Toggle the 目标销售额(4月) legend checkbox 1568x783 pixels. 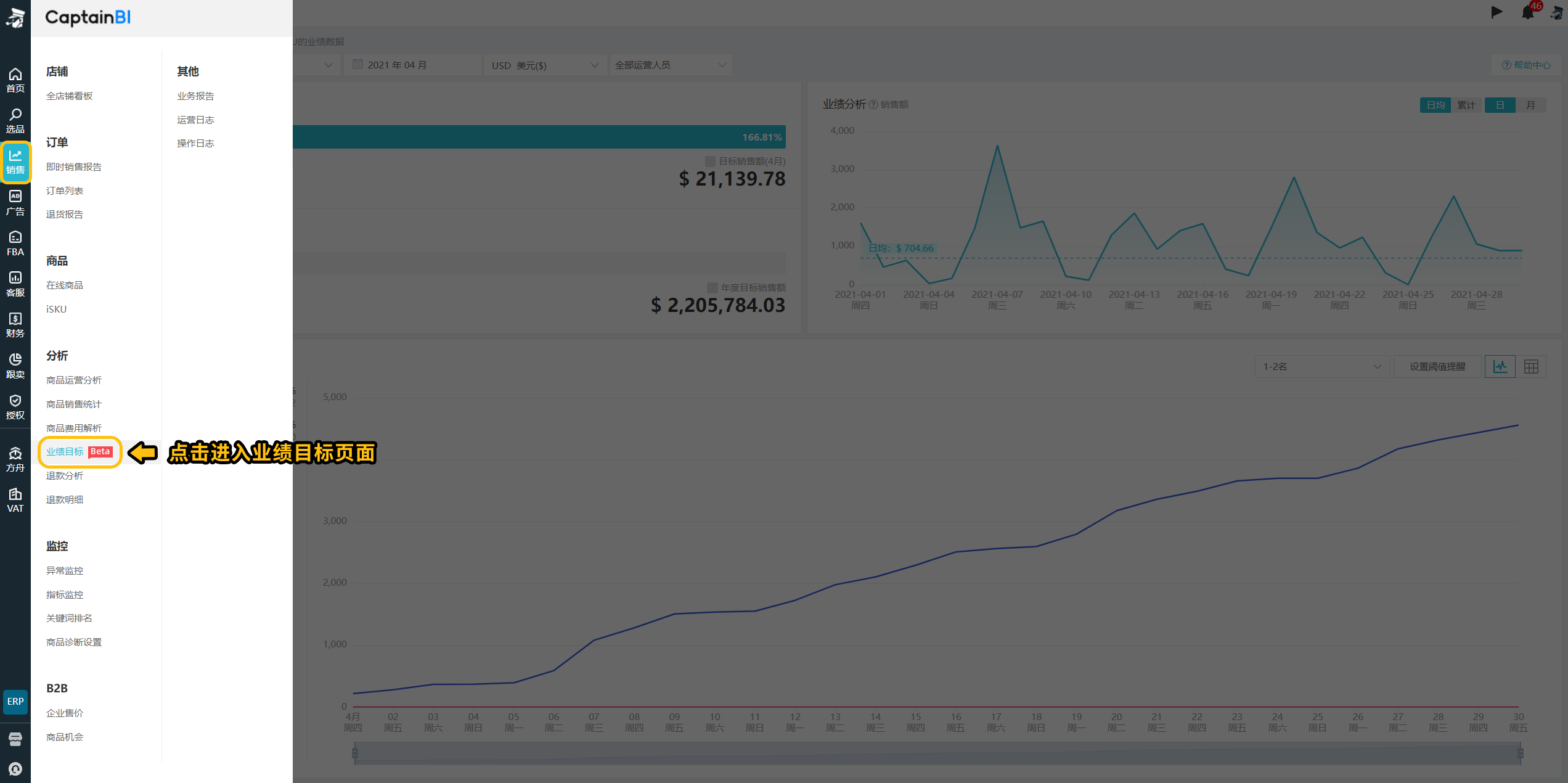tap(710, 161)
